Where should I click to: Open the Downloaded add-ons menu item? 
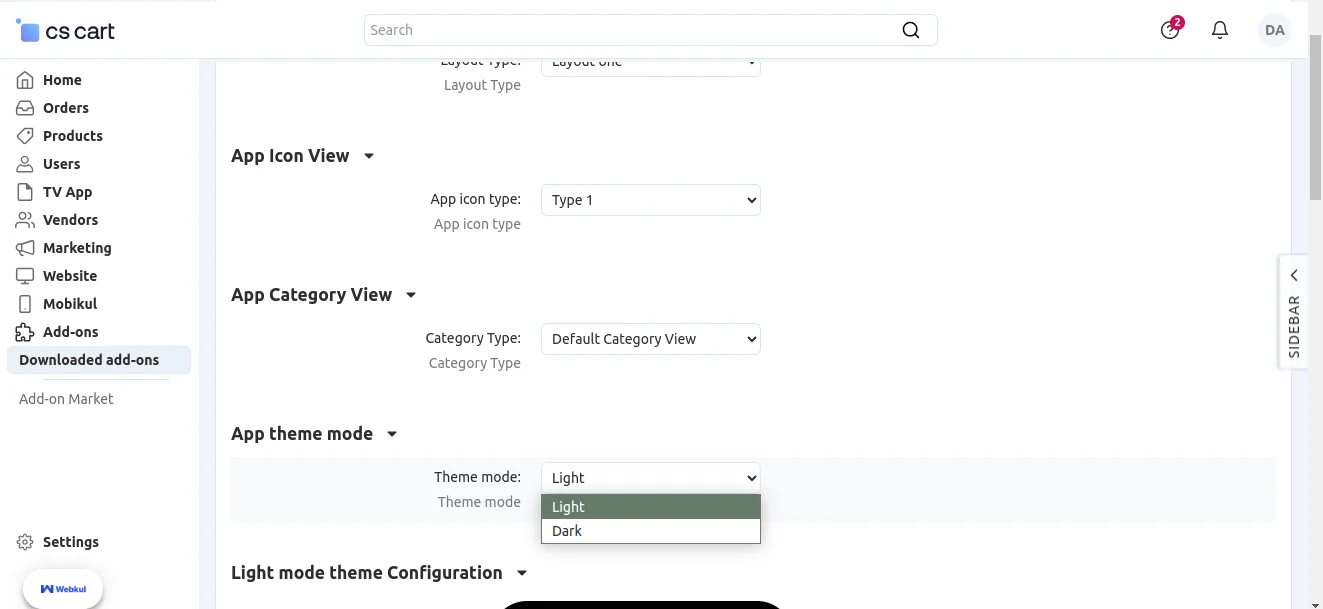[x=89, y=360]
